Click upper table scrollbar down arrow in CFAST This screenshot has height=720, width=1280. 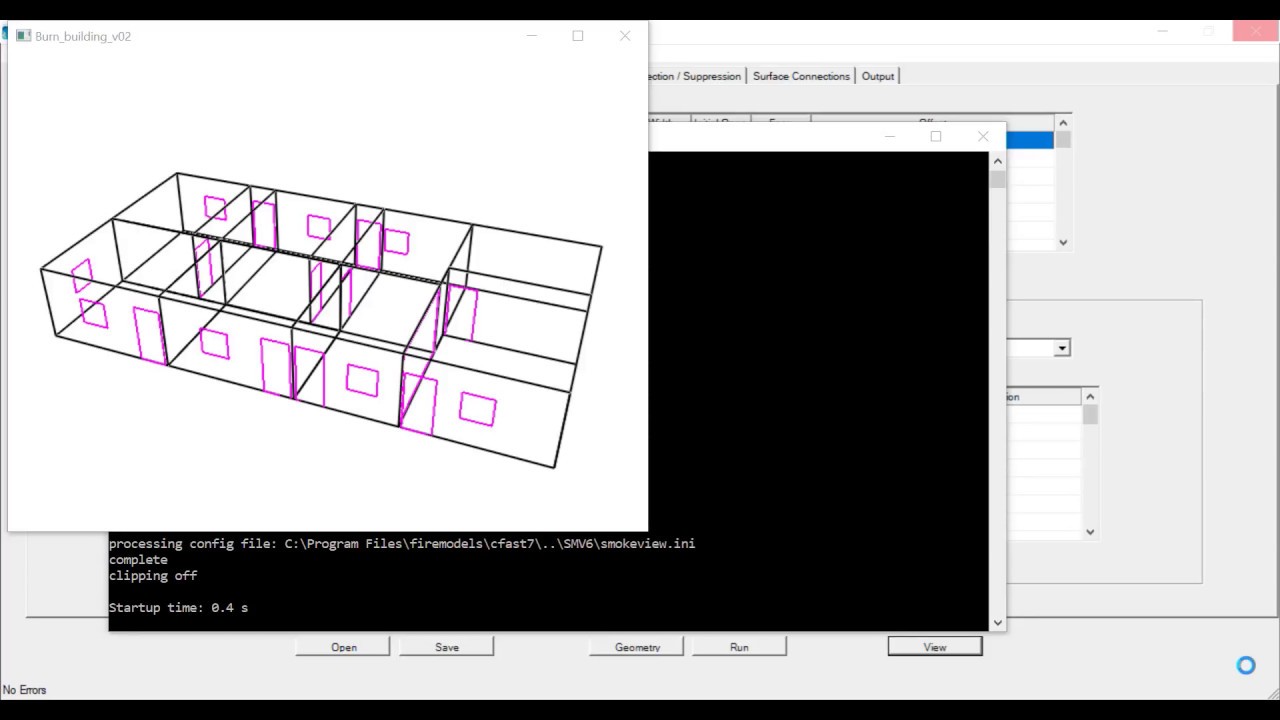pos(1063,242)
